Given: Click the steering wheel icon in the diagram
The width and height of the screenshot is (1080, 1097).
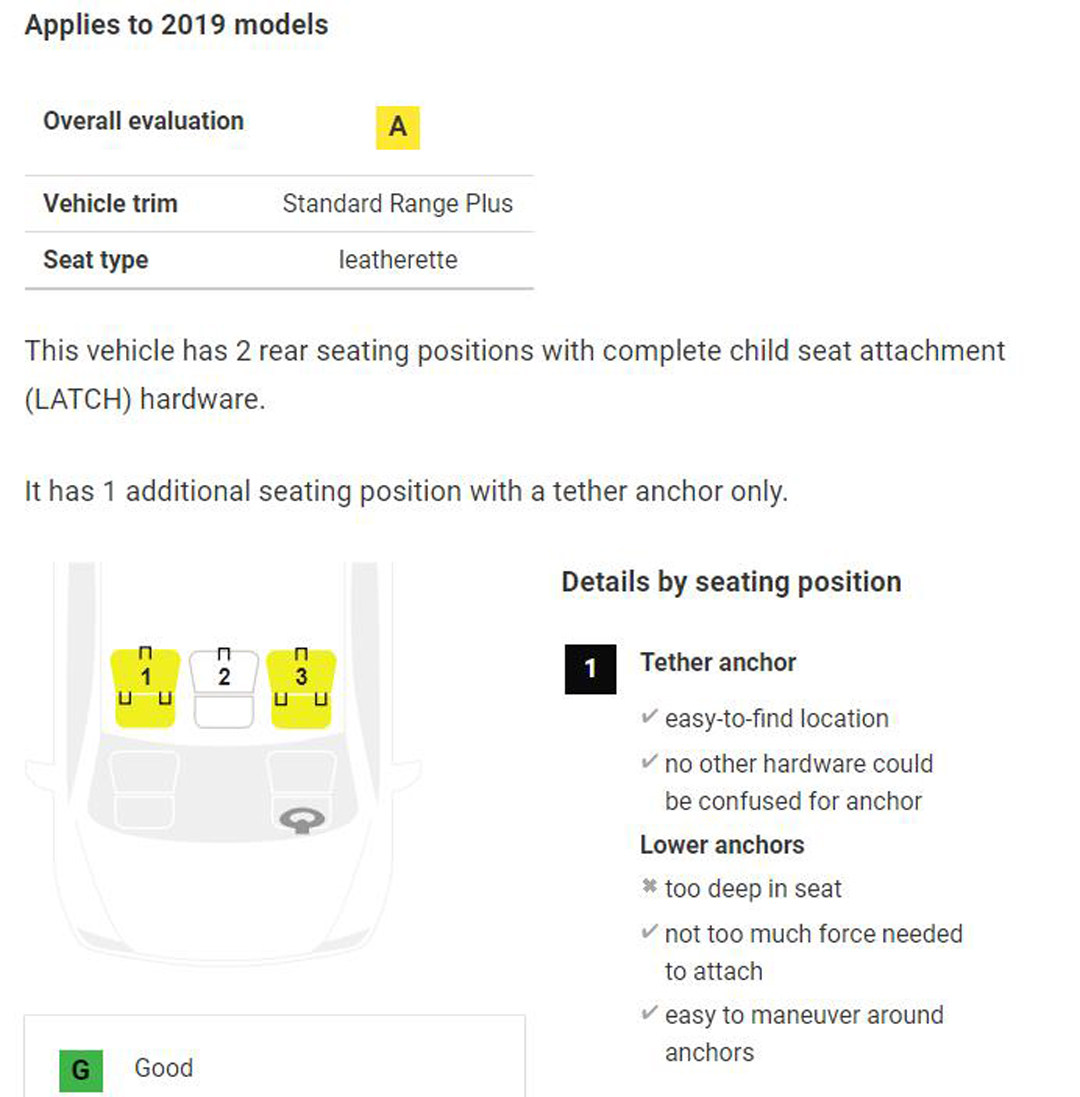Looking at the screenshot, I should 302,820.
